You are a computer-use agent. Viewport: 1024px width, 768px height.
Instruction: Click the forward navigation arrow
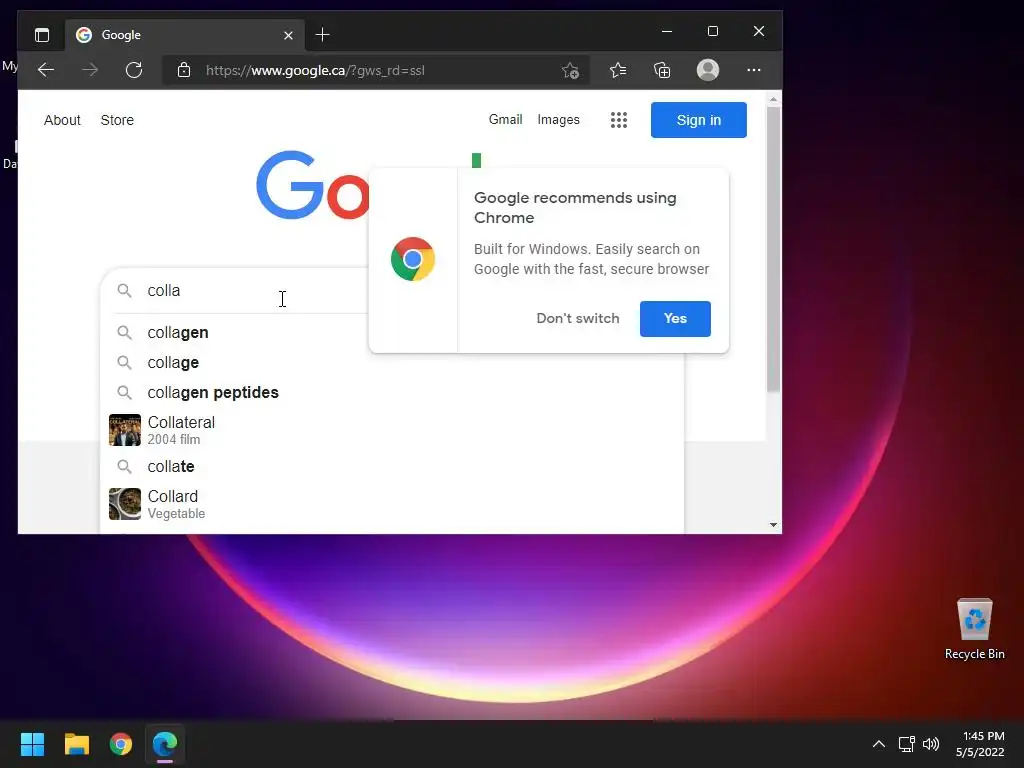90,70
